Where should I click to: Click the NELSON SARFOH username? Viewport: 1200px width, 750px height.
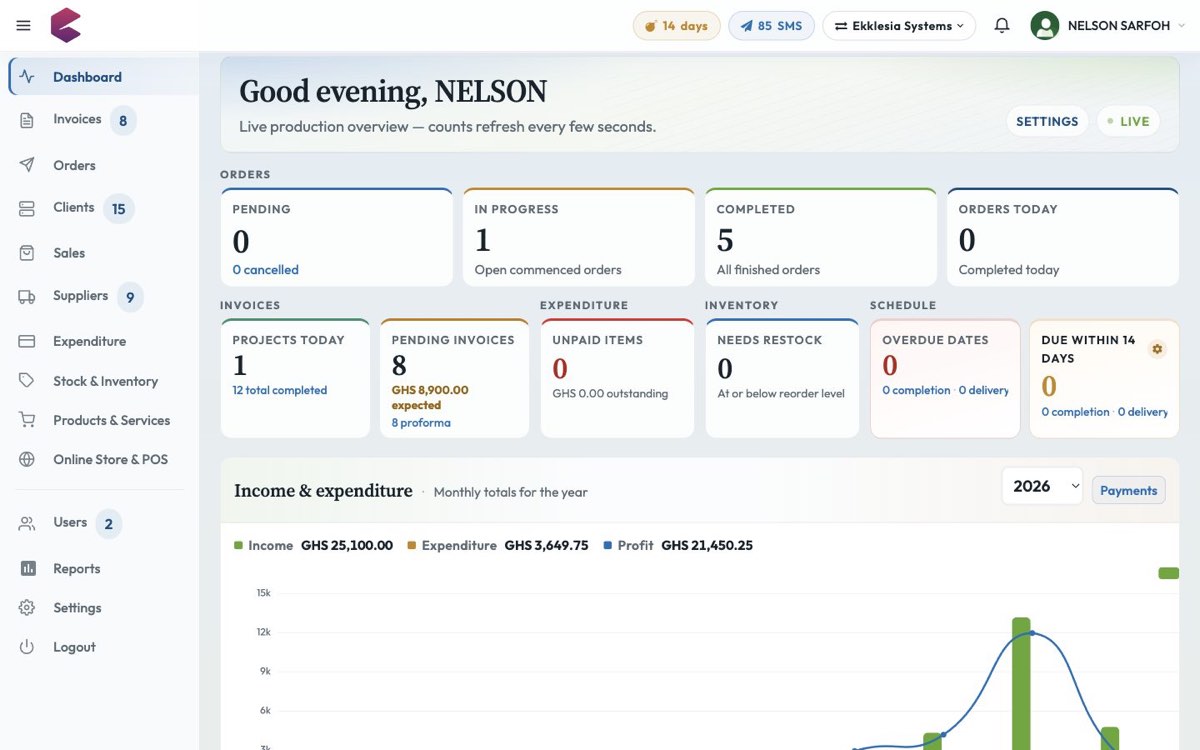(1118, 26)
